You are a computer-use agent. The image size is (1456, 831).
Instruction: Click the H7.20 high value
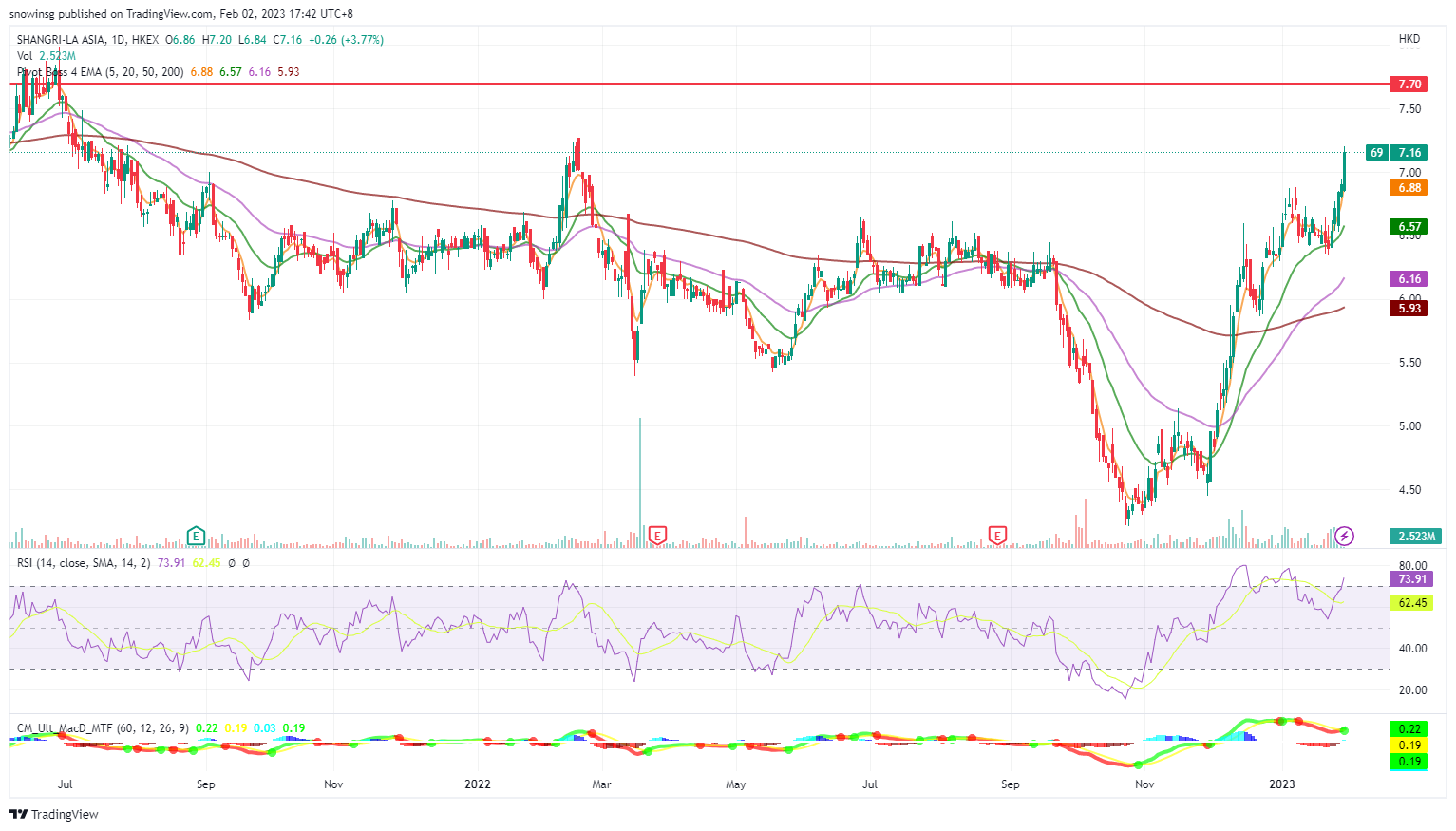217,40
